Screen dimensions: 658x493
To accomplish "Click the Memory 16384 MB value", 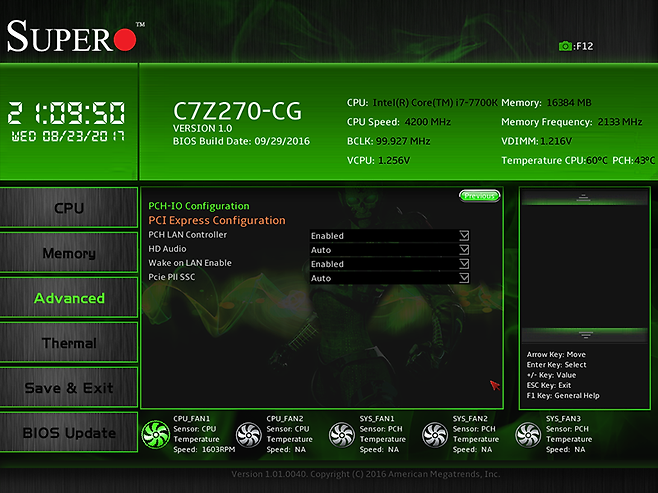I will click(569, 103).
